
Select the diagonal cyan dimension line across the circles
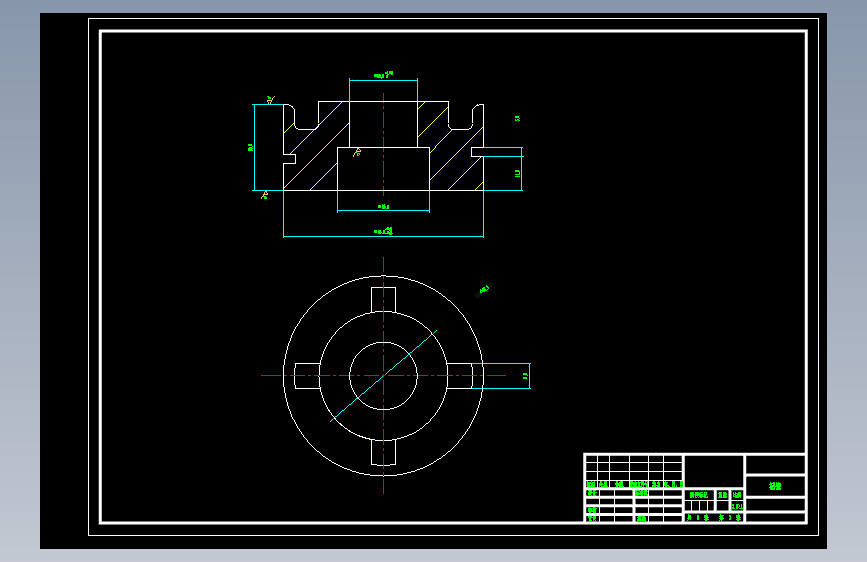[x=384, y=376]
